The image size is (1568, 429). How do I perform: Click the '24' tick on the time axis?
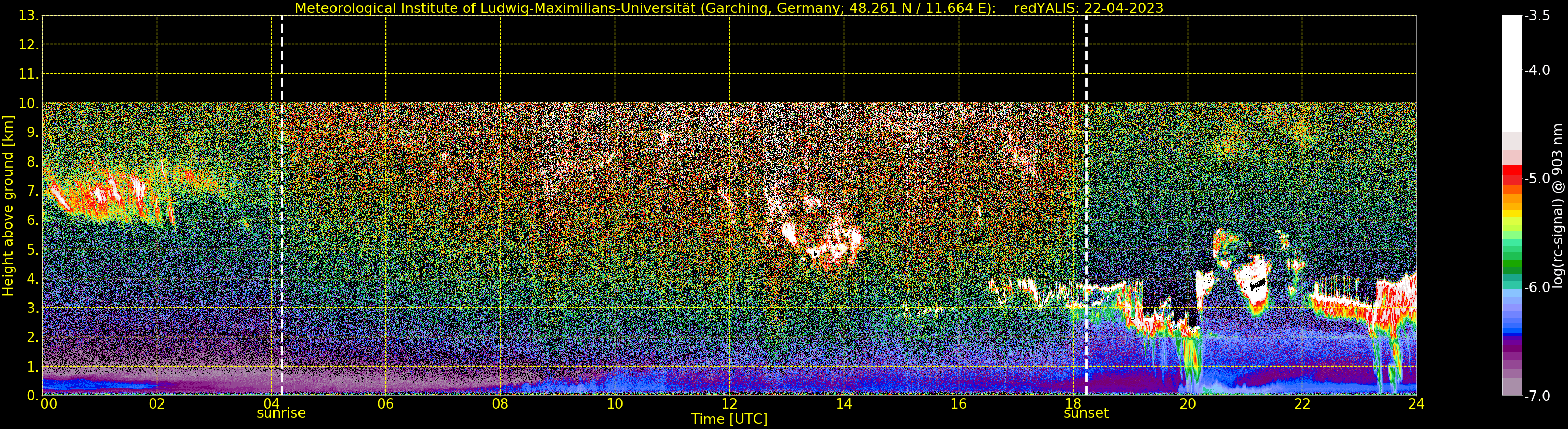click(x=1416, y=403)
